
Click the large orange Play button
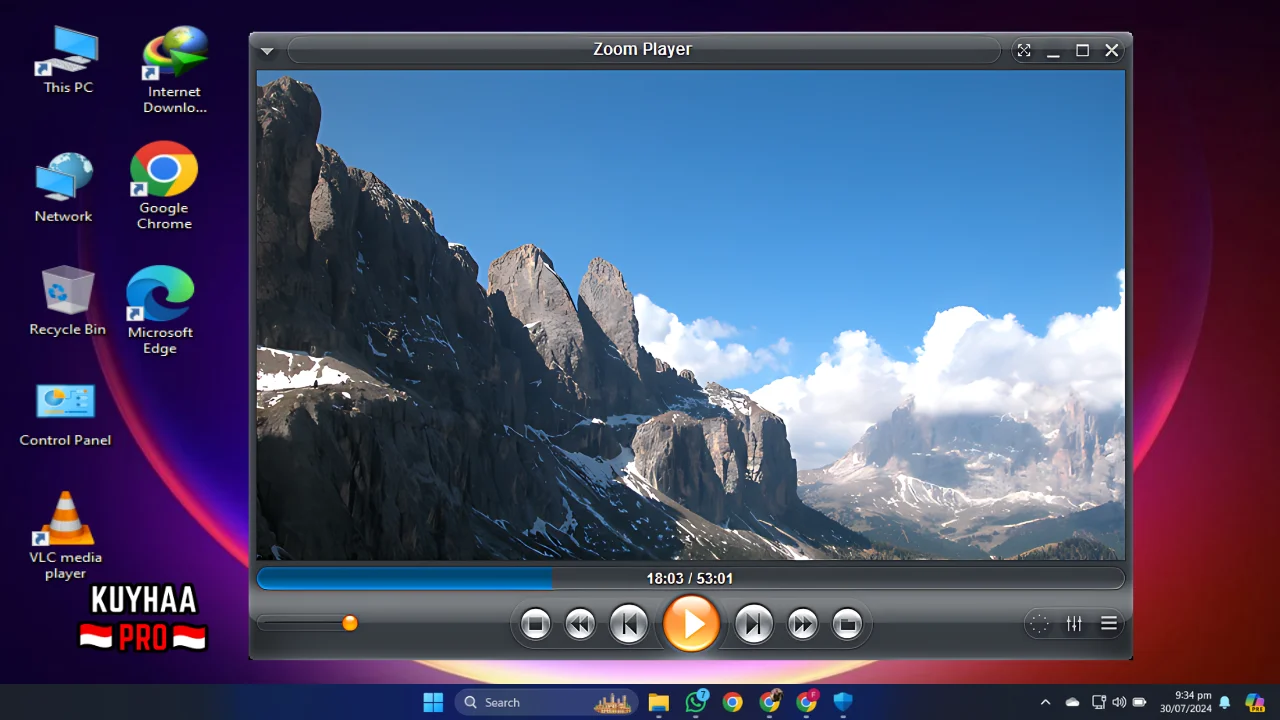coord(691,624)
